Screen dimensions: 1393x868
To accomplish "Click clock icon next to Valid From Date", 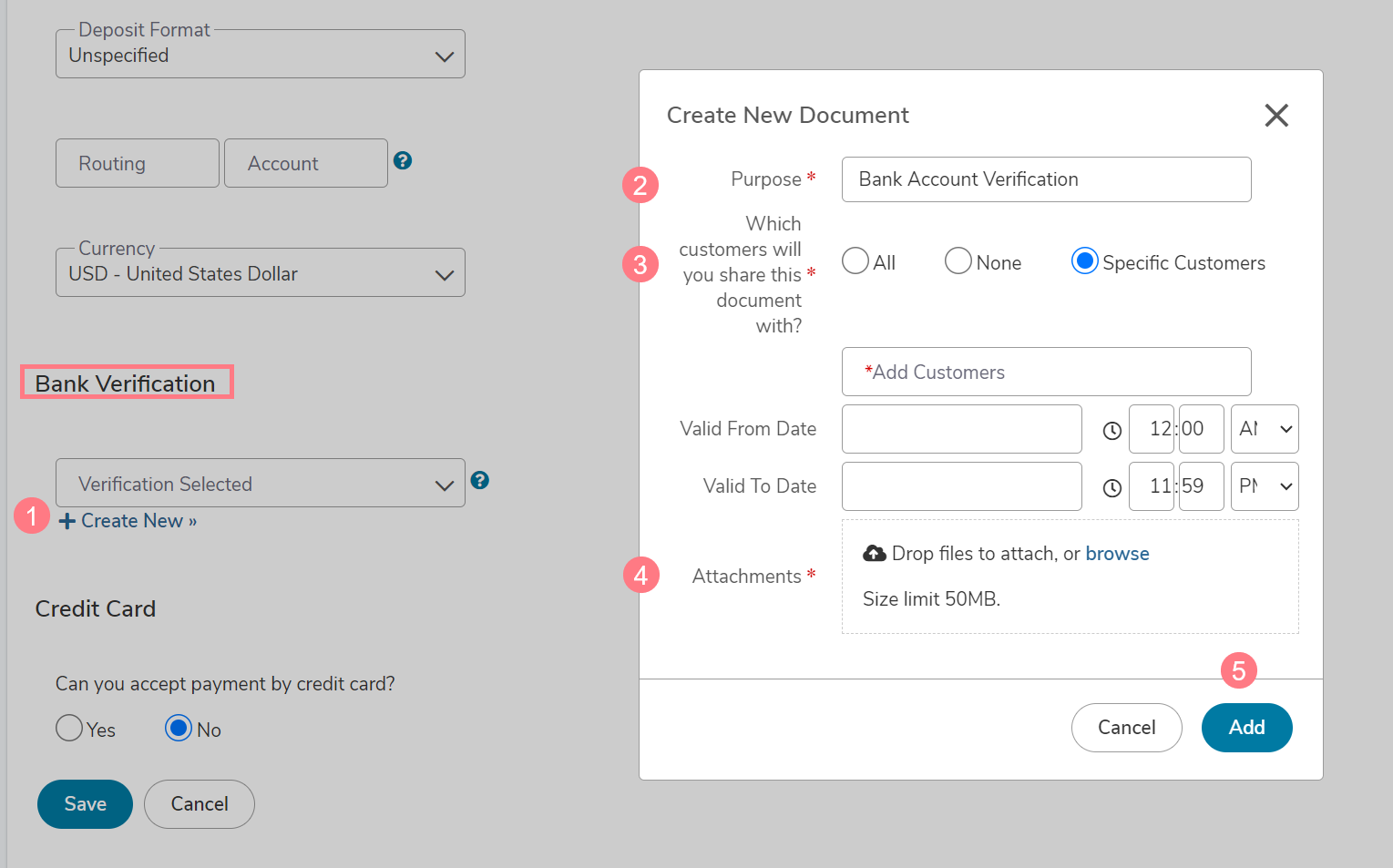I will [1111, 431].
